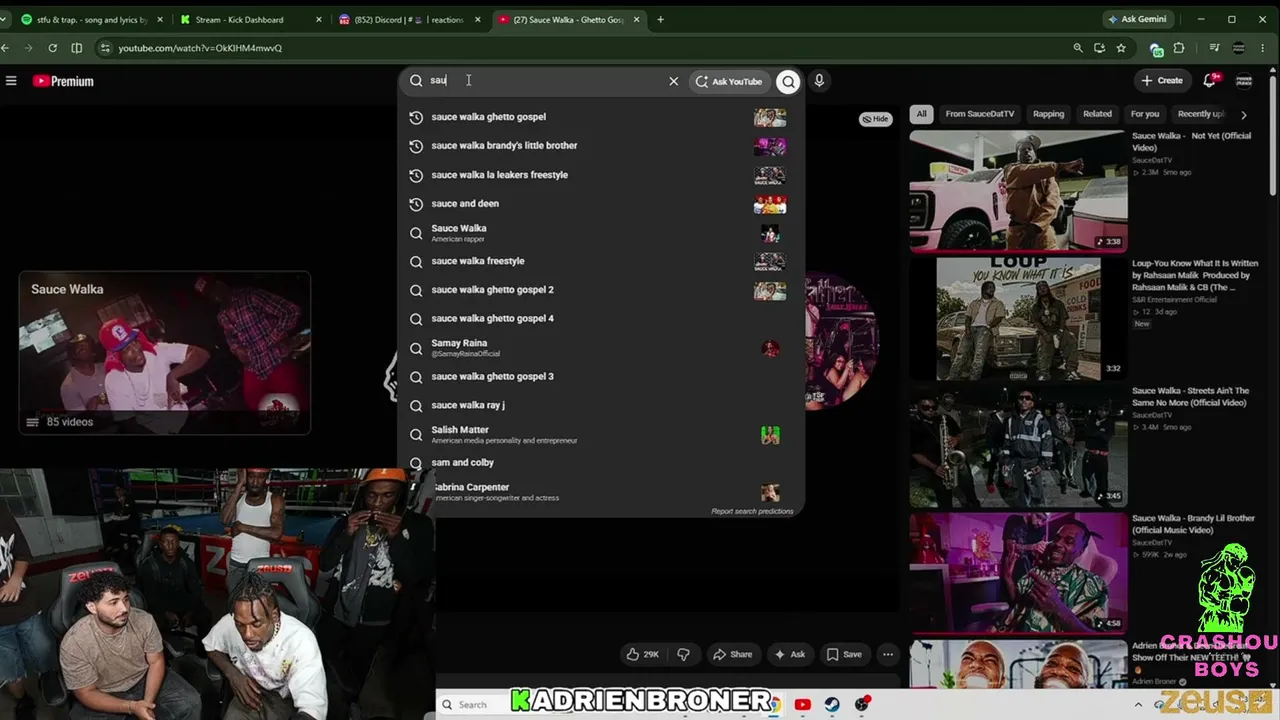Viewport: 1280px width, 720px height.
Task: Switch to the Spotify 'stfu & trap.' tab
Action: [91, 19]
